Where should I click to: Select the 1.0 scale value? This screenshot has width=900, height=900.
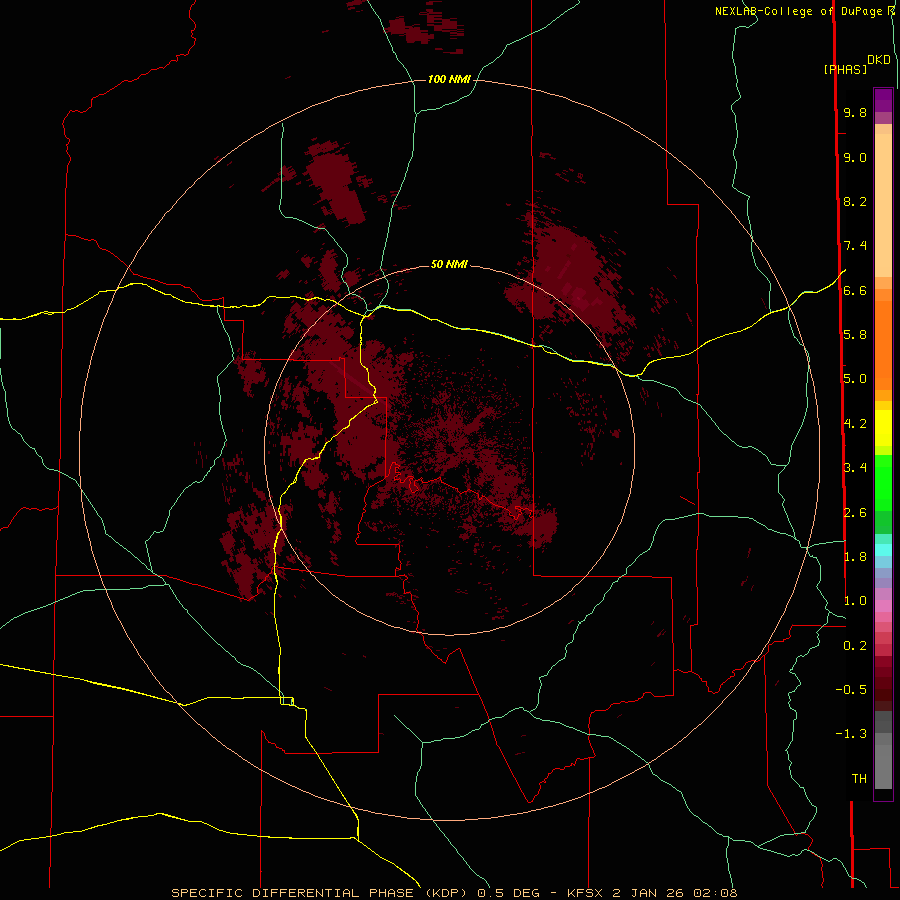coord(855,601)
